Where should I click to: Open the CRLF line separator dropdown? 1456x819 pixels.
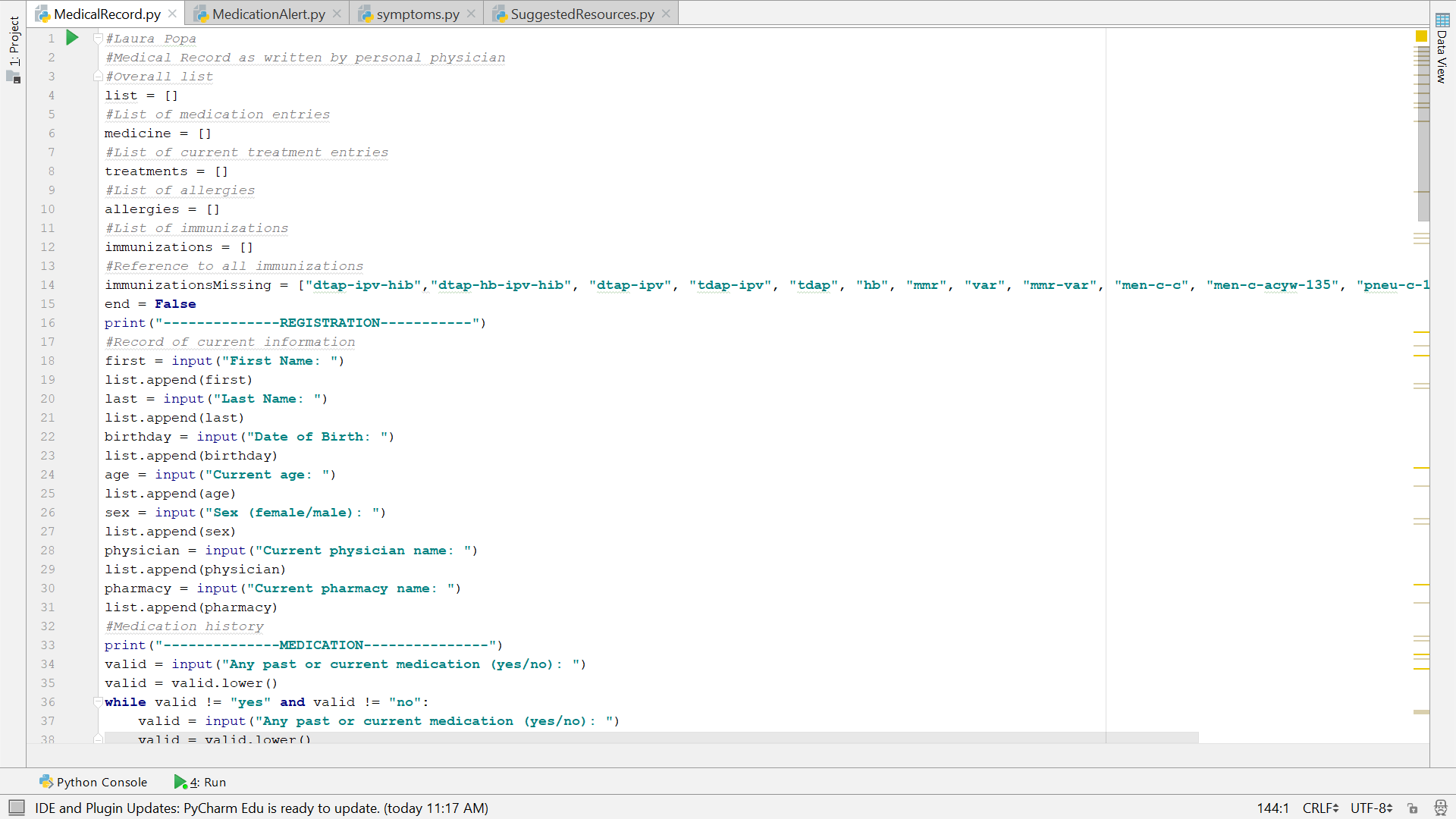click(x=1320, y=808)
